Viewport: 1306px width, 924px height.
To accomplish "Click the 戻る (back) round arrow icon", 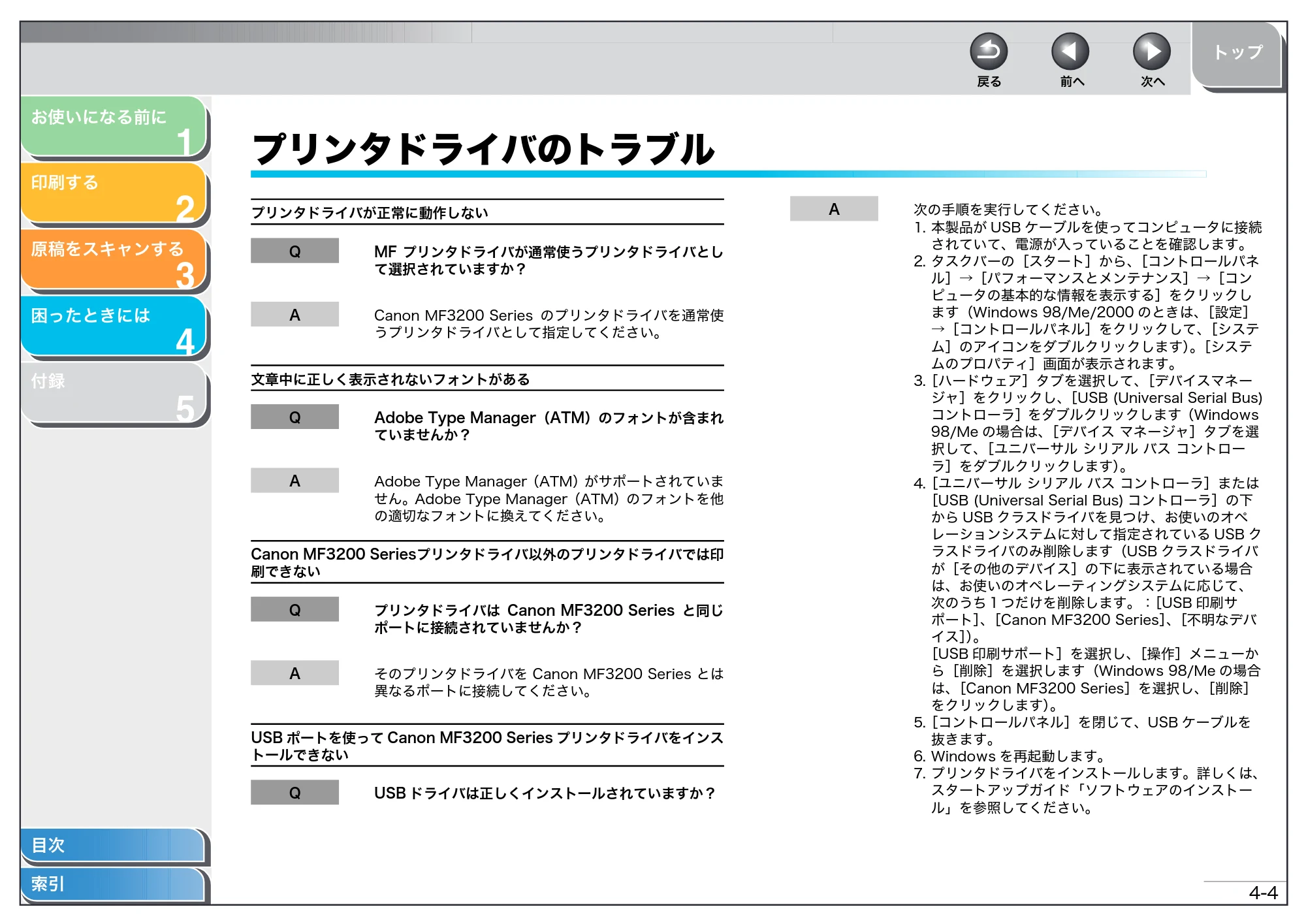I will (x=989, y=52).
